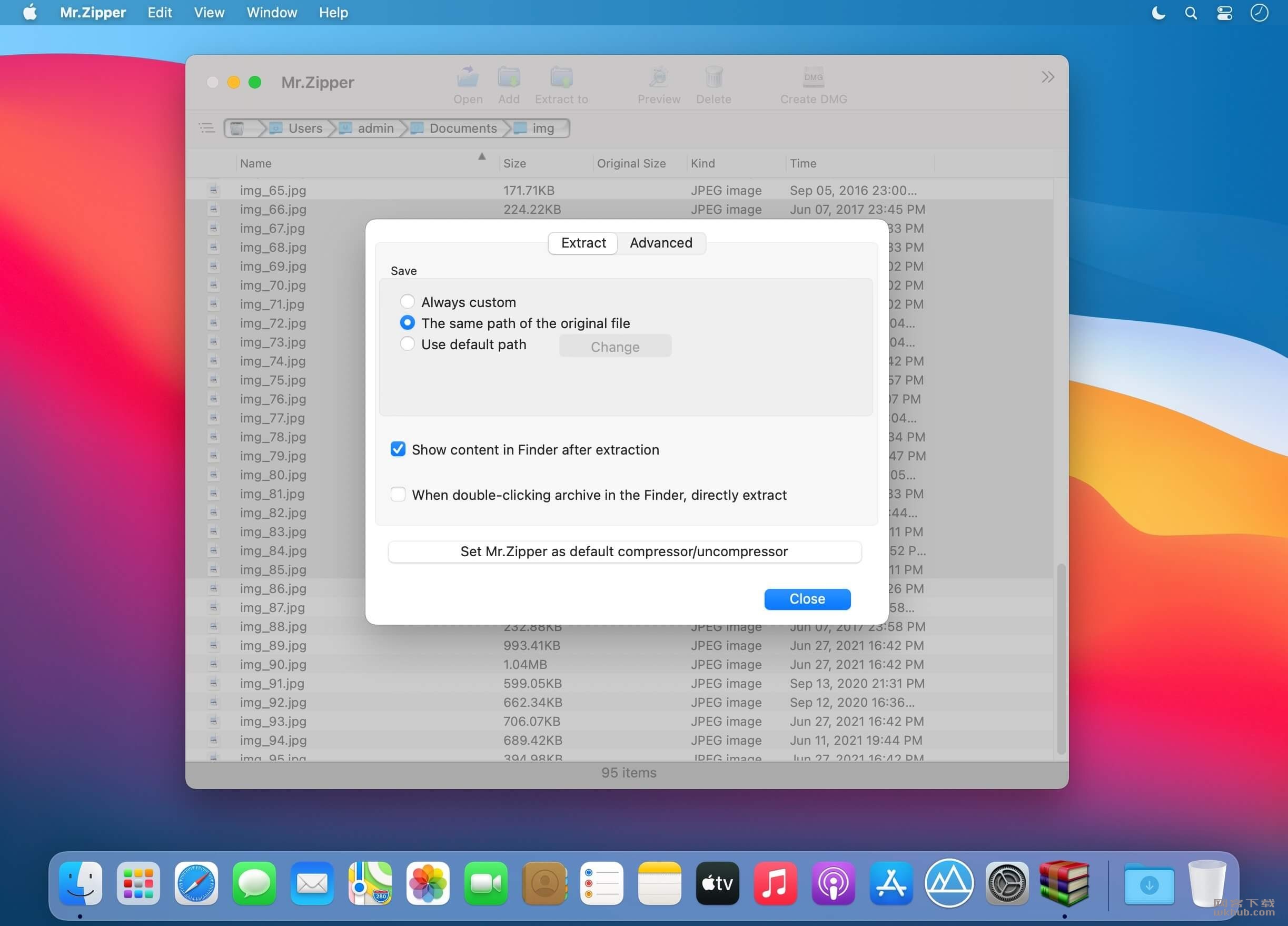
Task: Open Podcasts from the Dock
Action: coord(834,883)
